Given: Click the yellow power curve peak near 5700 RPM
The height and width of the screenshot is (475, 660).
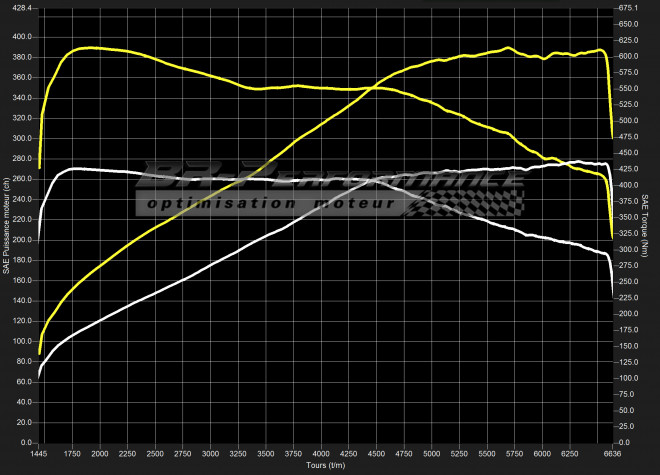Looking at the screenshot, I should (508, 48).
